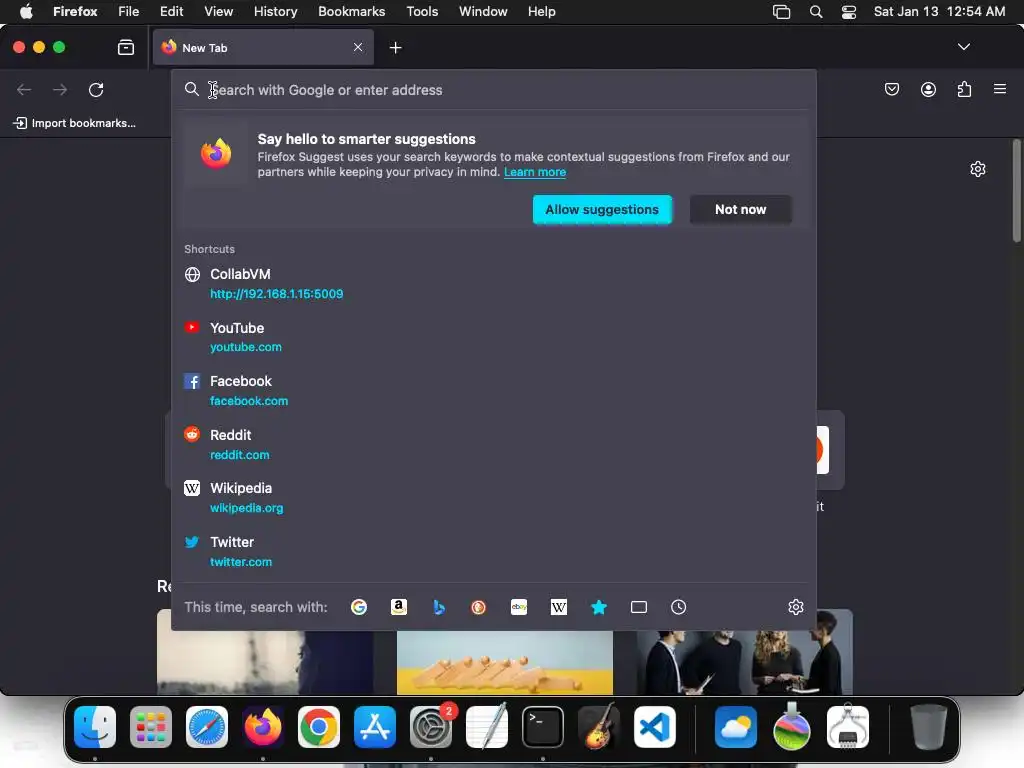Launch Visual Studio Code from dock

tap(655, 727)
